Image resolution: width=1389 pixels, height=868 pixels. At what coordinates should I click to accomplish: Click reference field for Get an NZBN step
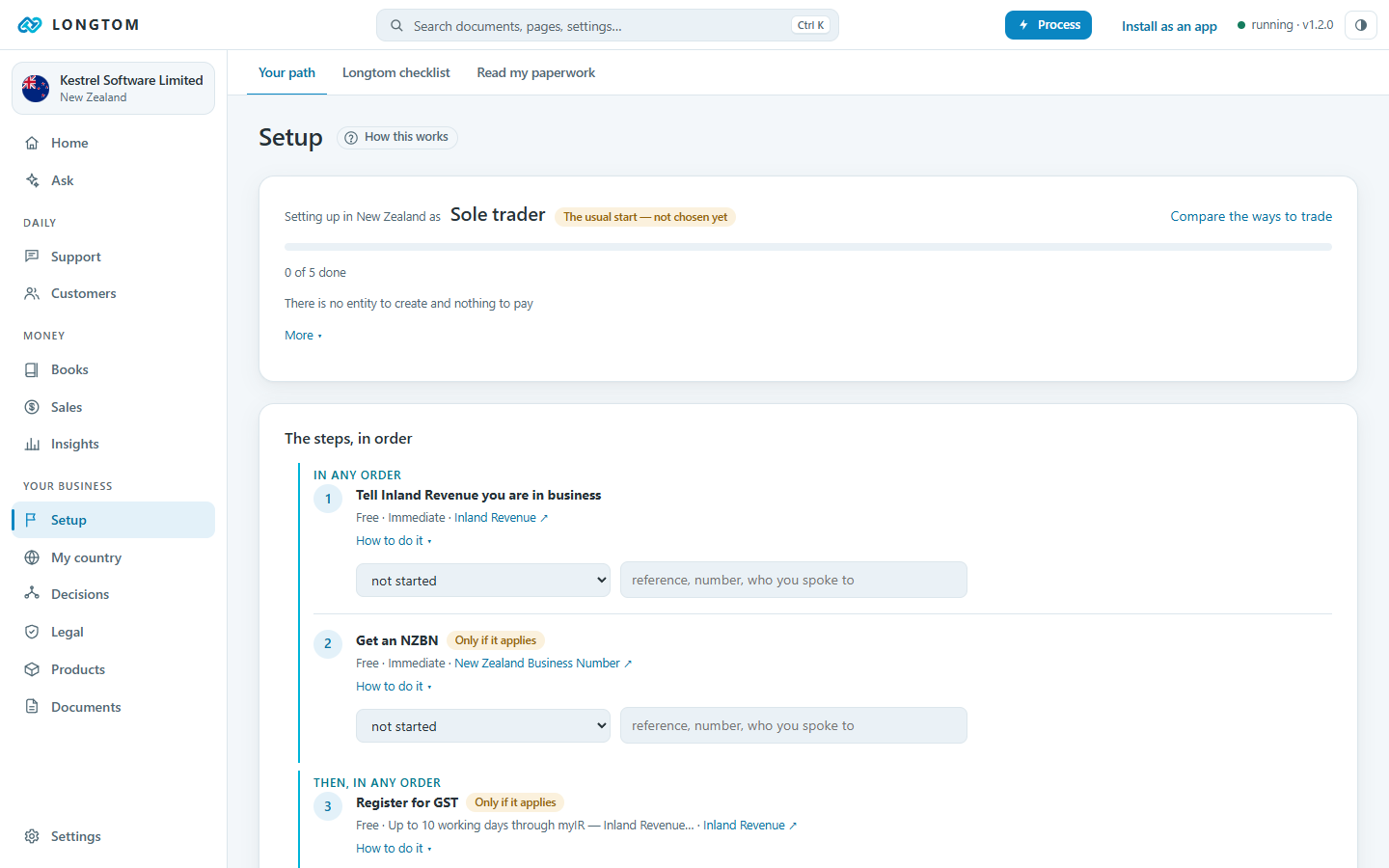point(794,725)
